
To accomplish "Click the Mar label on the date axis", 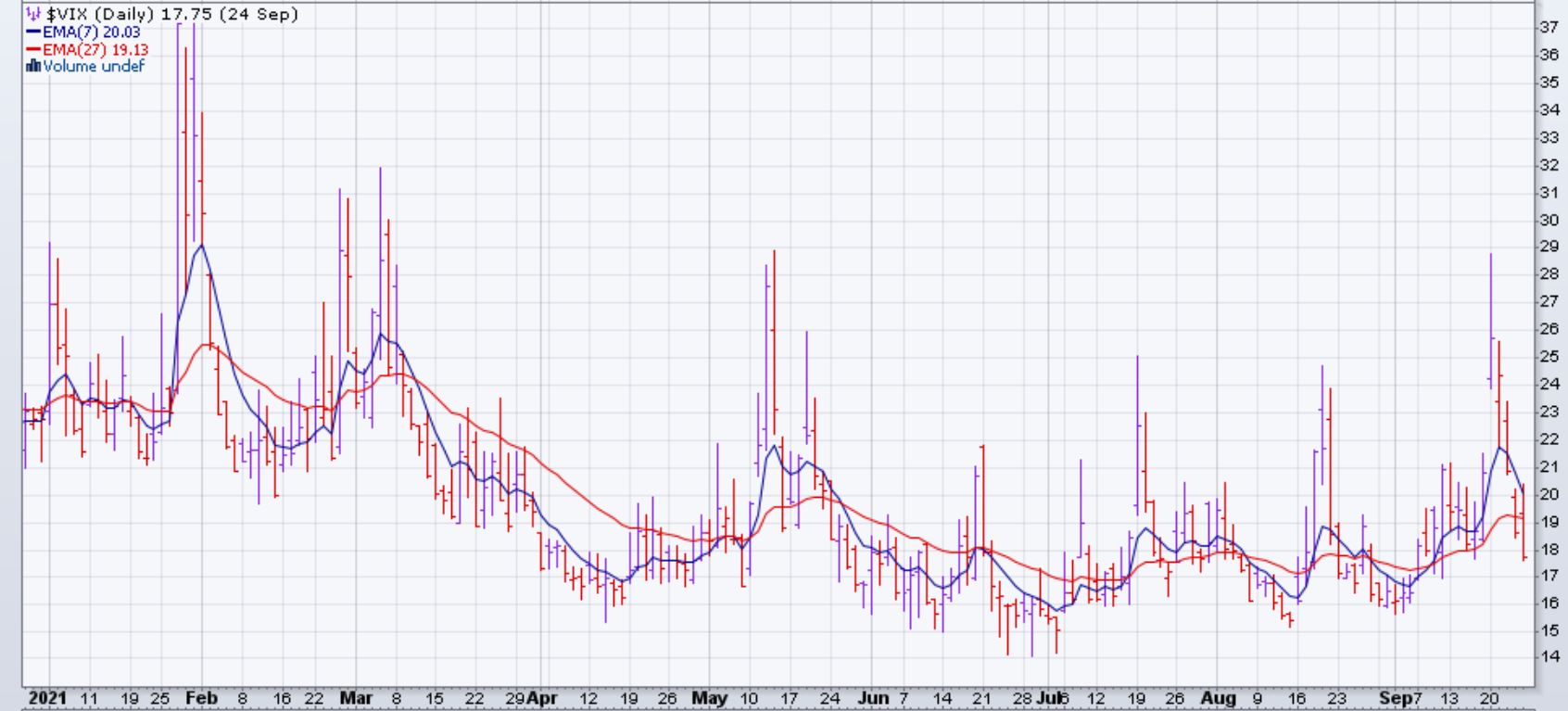I will pyautogui.click(x=354, y=698).
